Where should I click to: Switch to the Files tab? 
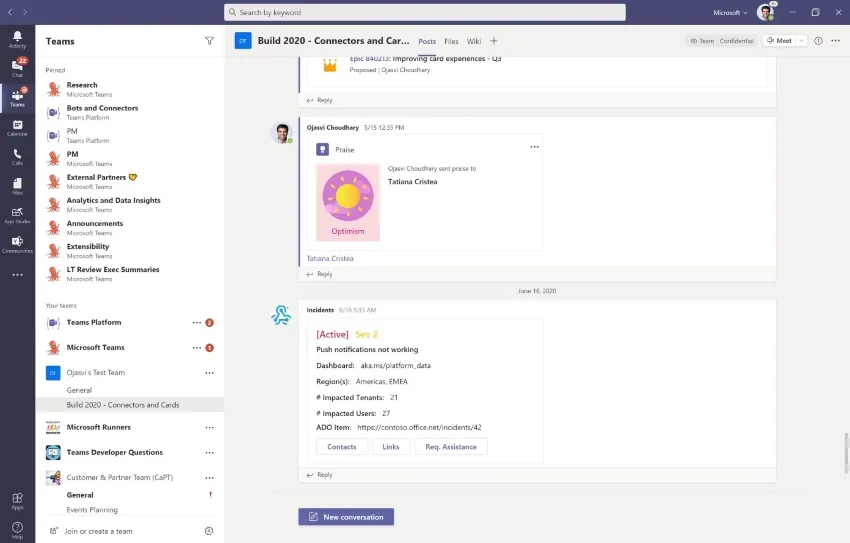(451, 41)
